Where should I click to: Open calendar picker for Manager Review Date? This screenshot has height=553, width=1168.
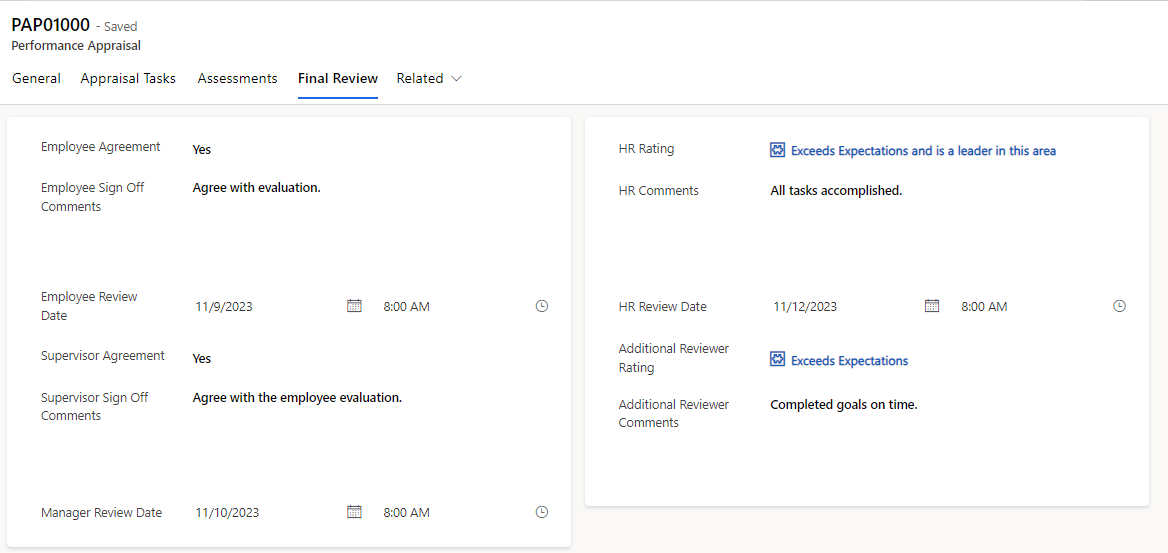tap(355, 512)
